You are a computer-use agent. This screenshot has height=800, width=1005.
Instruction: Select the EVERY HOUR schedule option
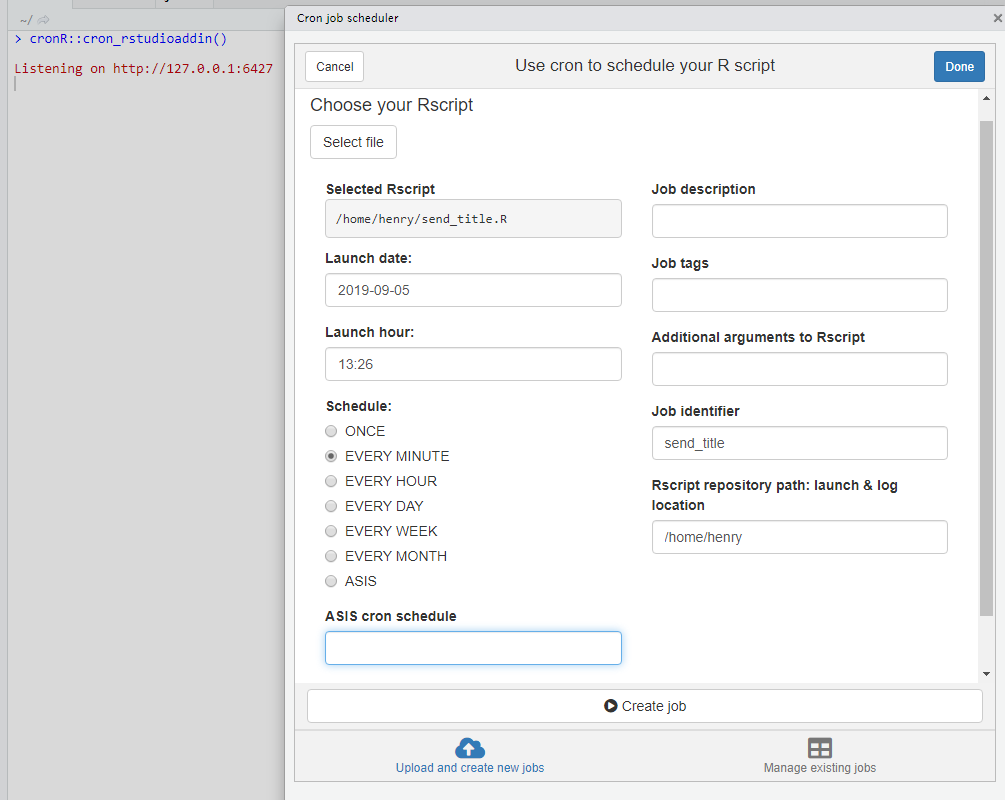tap(331, 481)
